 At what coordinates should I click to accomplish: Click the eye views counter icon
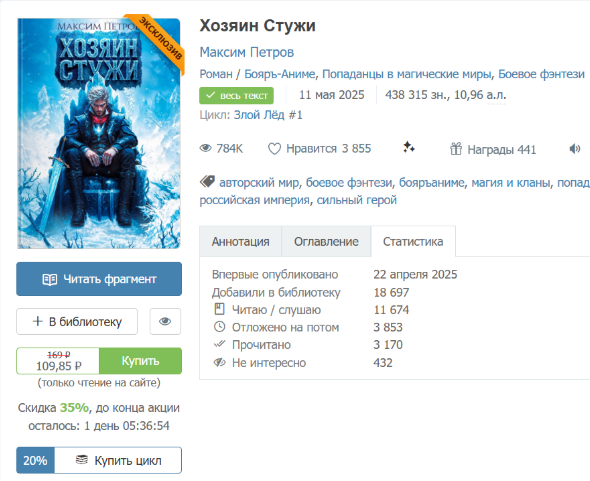205,148
